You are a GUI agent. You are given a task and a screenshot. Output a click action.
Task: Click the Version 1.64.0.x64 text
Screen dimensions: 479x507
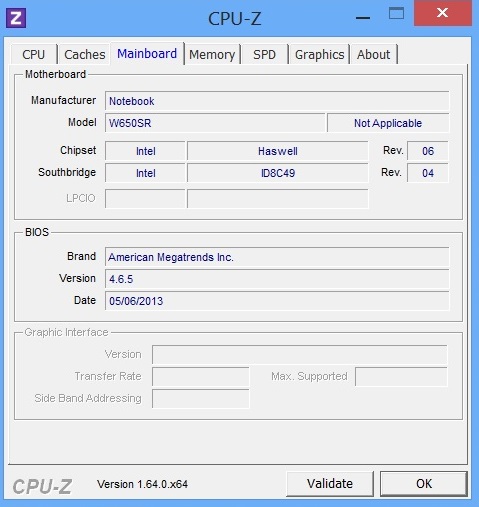point(142,484)
